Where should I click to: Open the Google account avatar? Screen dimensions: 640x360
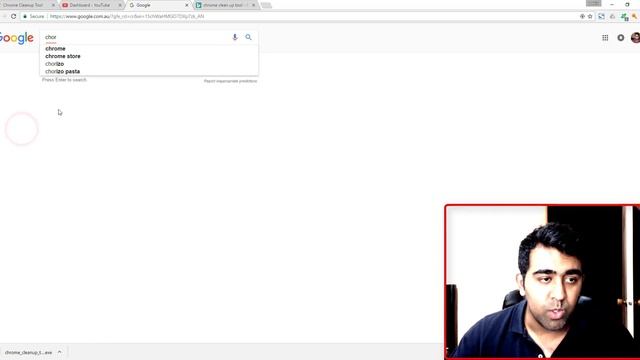636,38
